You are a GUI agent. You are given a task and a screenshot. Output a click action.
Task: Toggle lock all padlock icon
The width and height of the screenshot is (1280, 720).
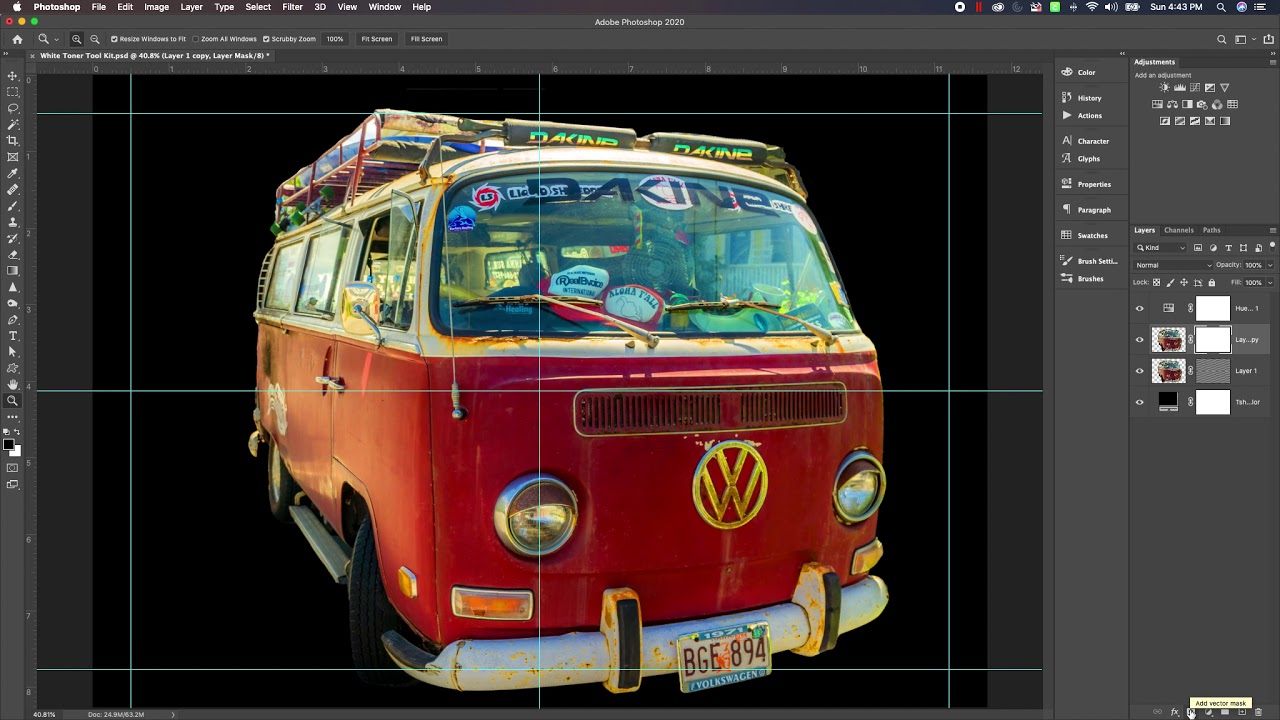point(1211,282)
